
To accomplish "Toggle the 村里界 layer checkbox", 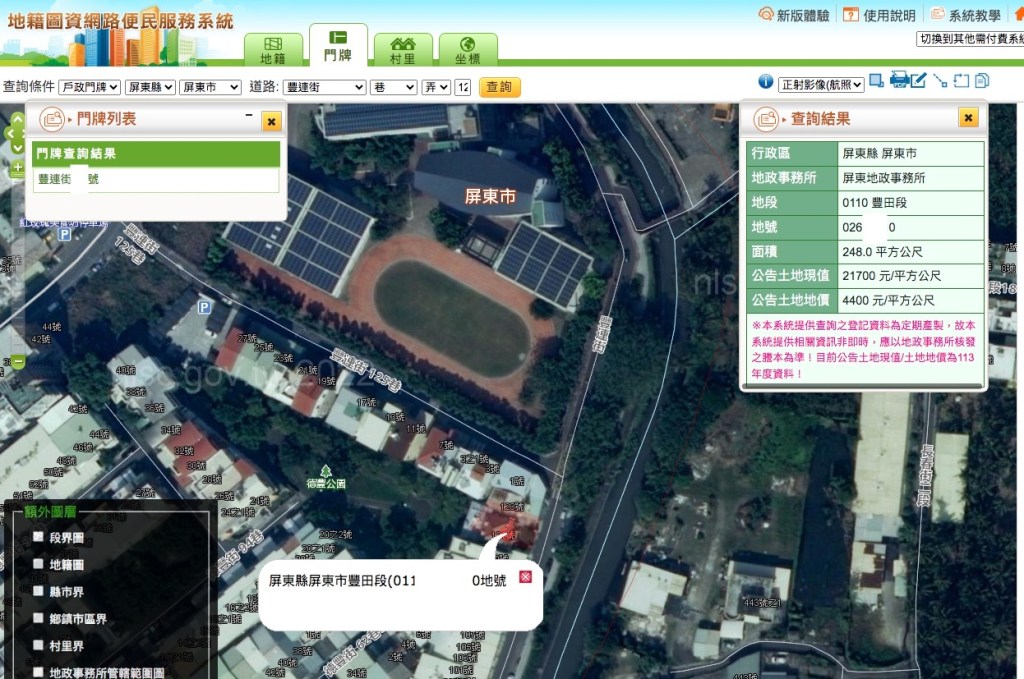I will tap(38, 646).
